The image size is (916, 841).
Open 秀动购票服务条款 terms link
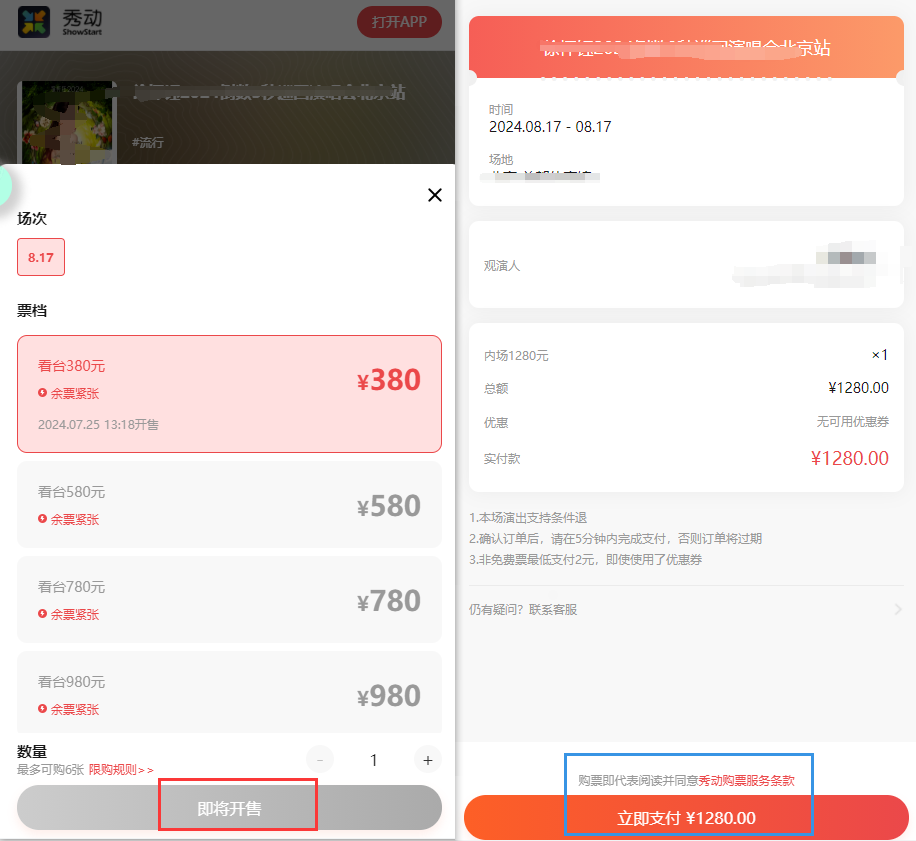(747, 781)
